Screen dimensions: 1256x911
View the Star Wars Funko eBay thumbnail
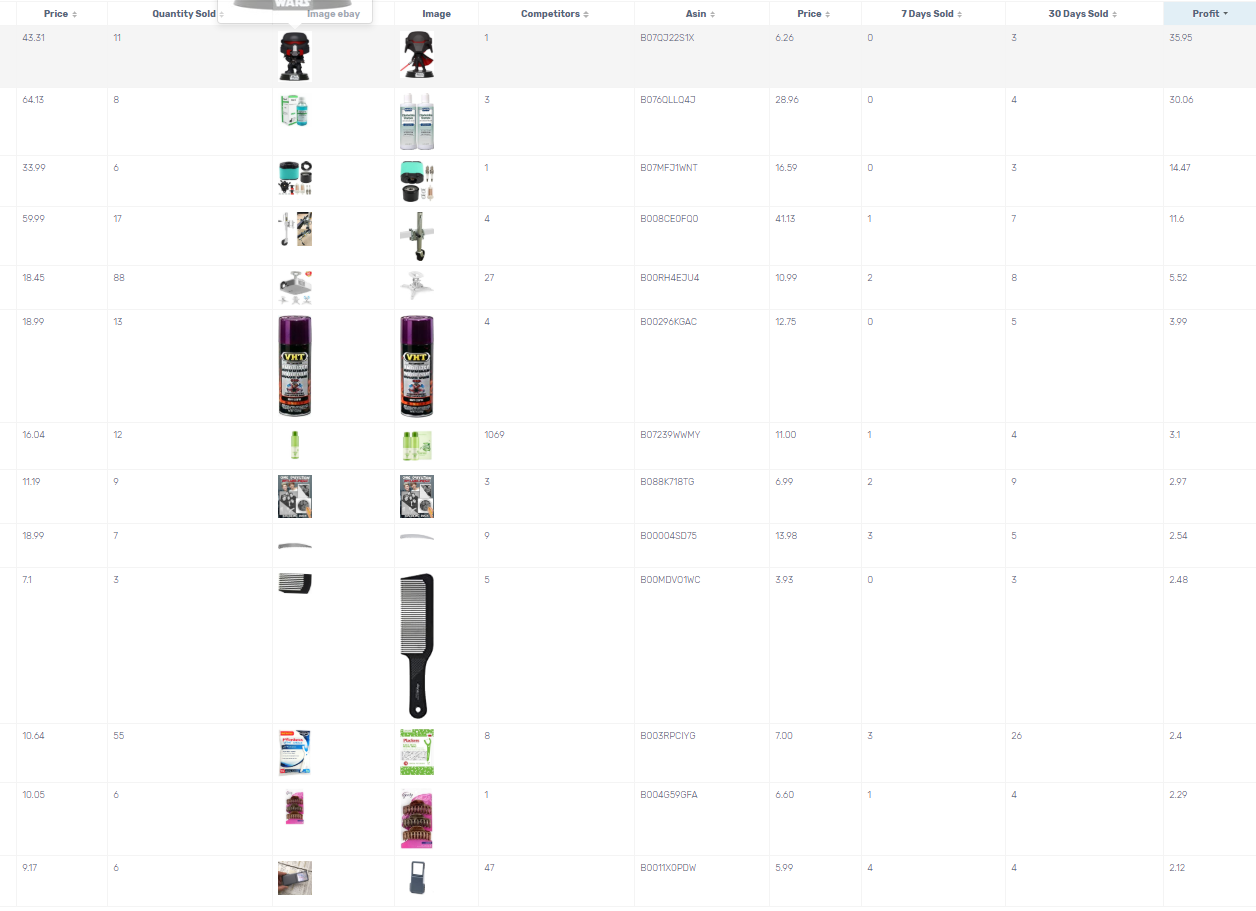coord(295,56)
